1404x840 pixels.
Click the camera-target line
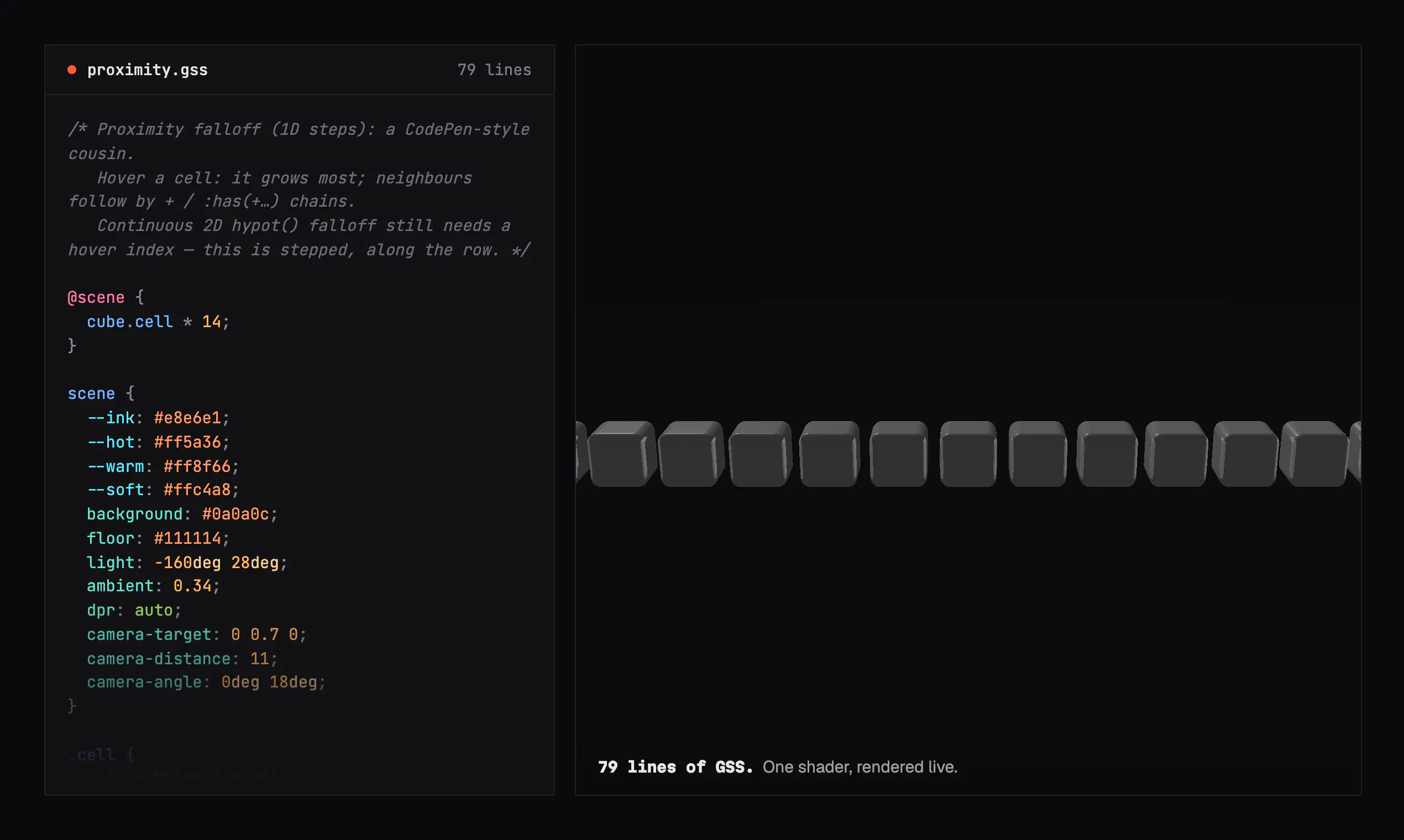pyautogui.click(x=196, y=634)
